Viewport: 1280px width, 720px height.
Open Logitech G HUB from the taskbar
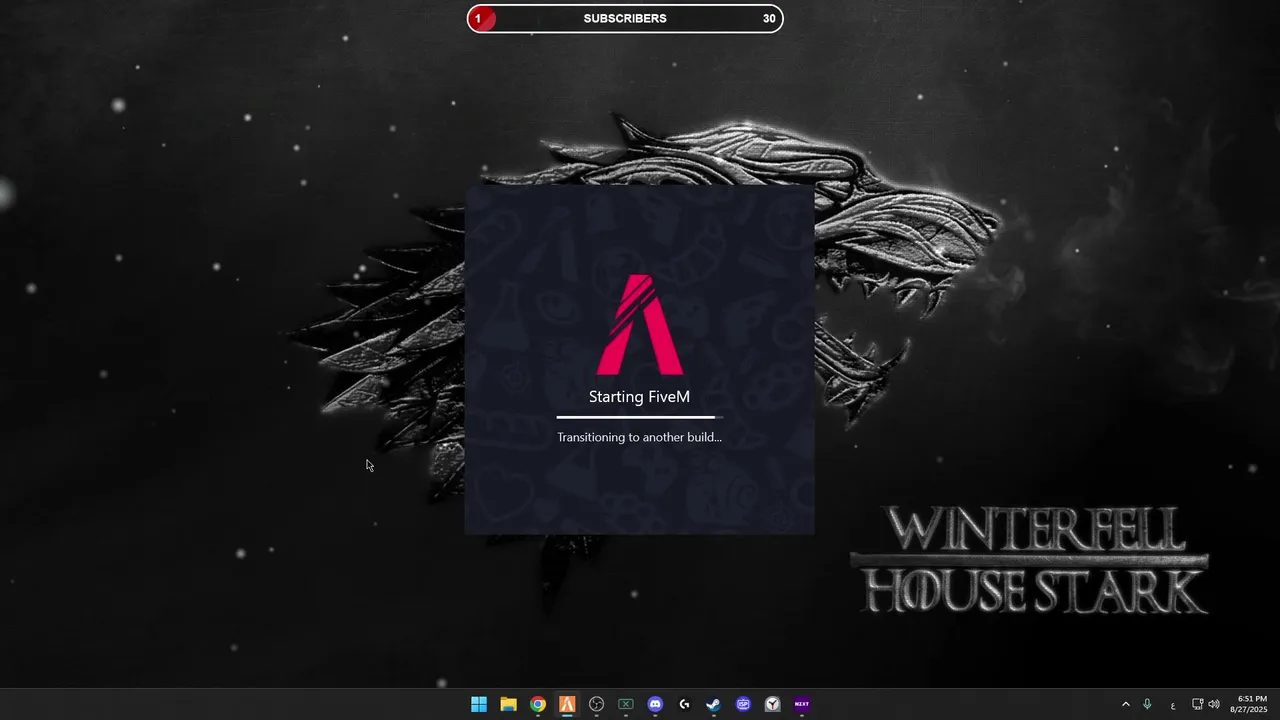[684, 704]
